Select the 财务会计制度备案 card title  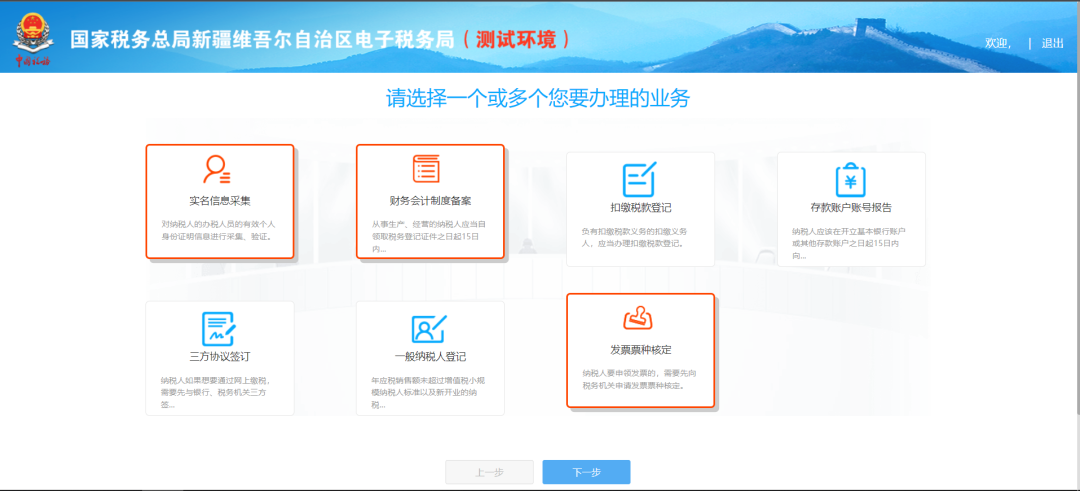point(430,201)
